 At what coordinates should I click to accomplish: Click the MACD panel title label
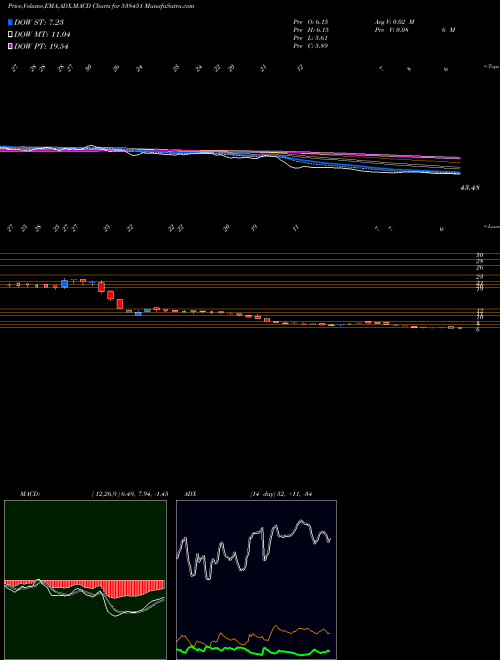pos(29,494)
